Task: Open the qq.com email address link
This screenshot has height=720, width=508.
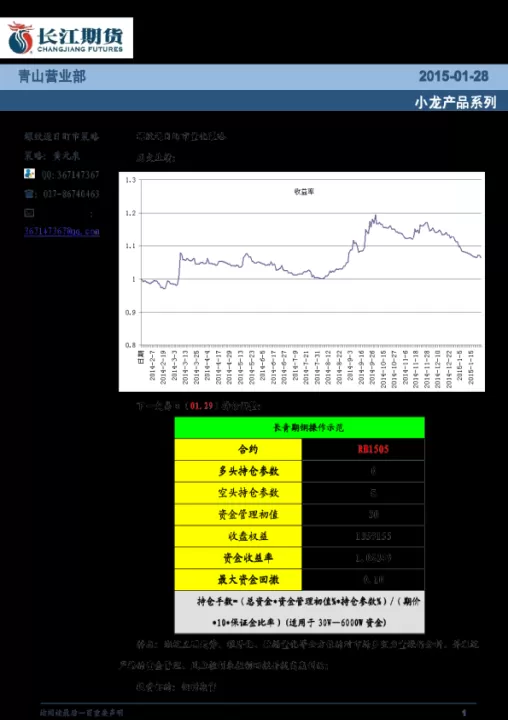Action: tap(62, 231)
